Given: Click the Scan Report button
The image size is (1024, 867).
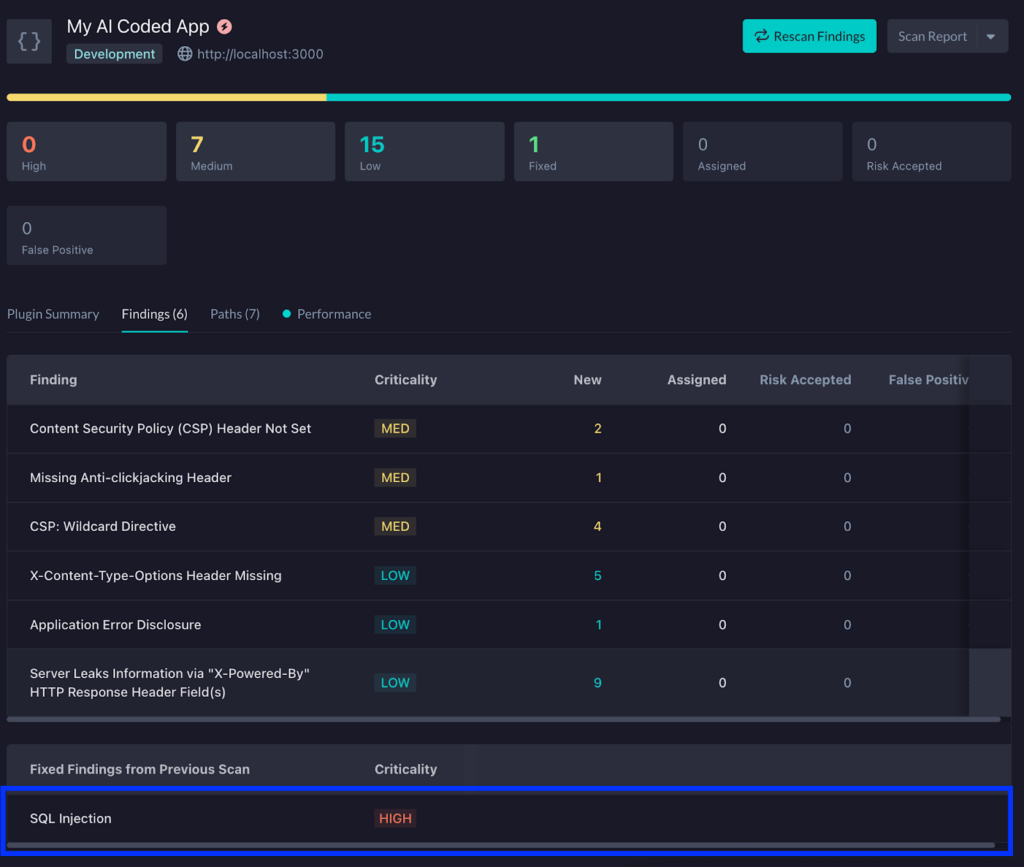Looking at the screenshot, I should pyautogui.click(x=931, y=35).
